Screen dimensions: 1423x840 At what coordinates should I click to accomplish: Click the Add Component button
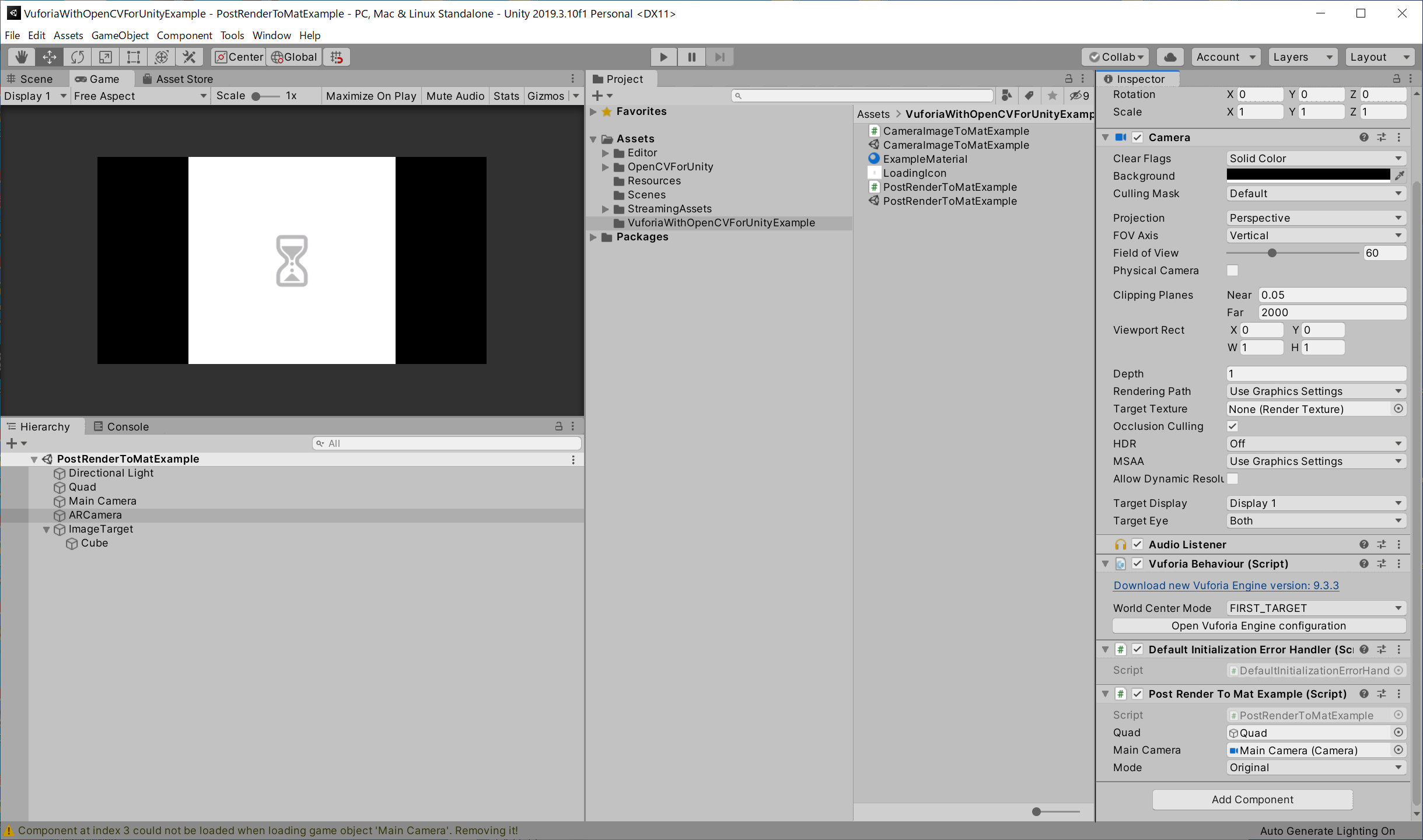[1252, 799]
